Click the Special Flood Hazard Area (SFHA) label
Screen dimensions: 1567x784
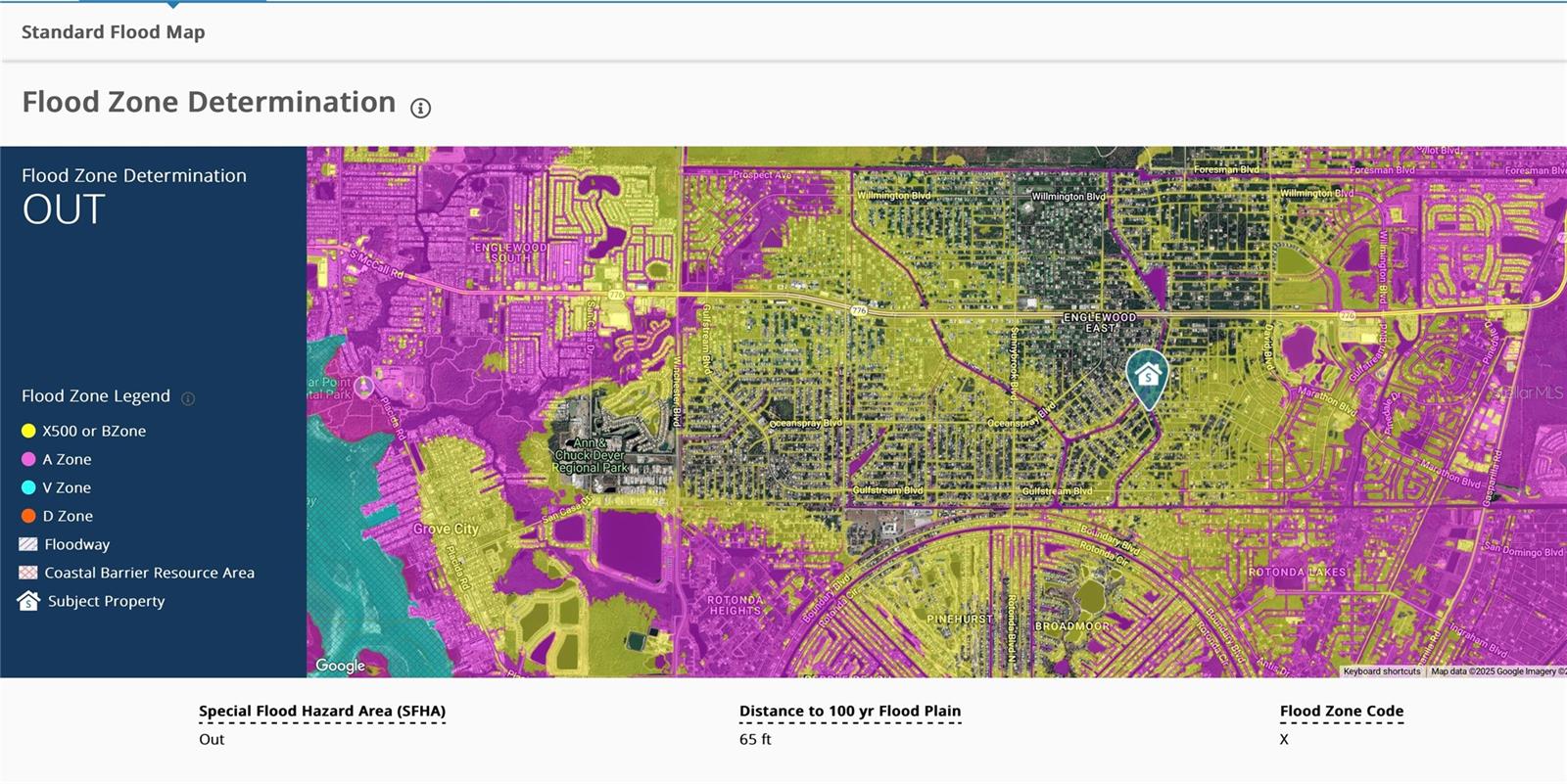(x=322, y=712)
